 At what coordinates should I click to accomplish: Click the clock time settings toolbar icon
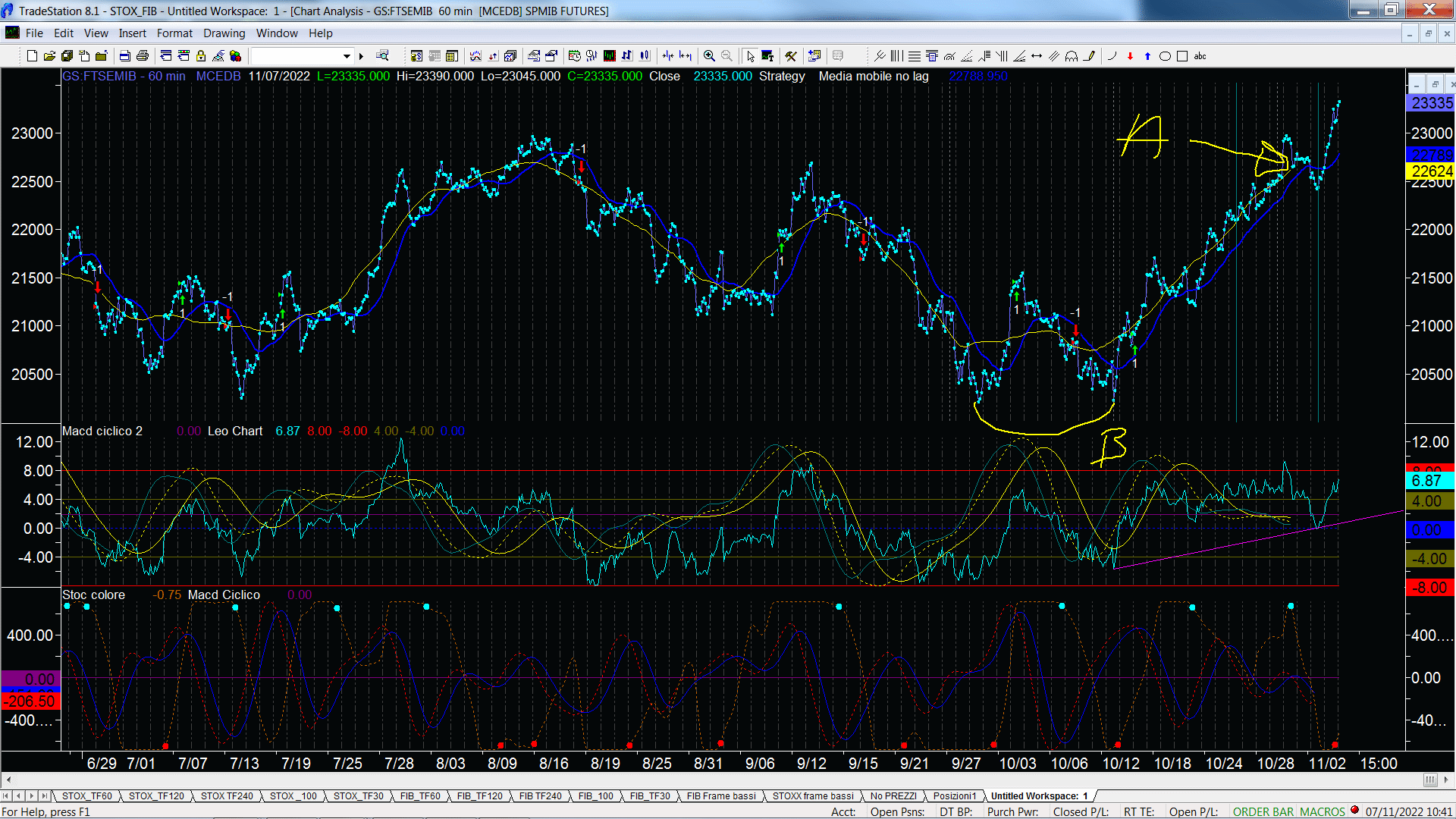click(574, 56)
